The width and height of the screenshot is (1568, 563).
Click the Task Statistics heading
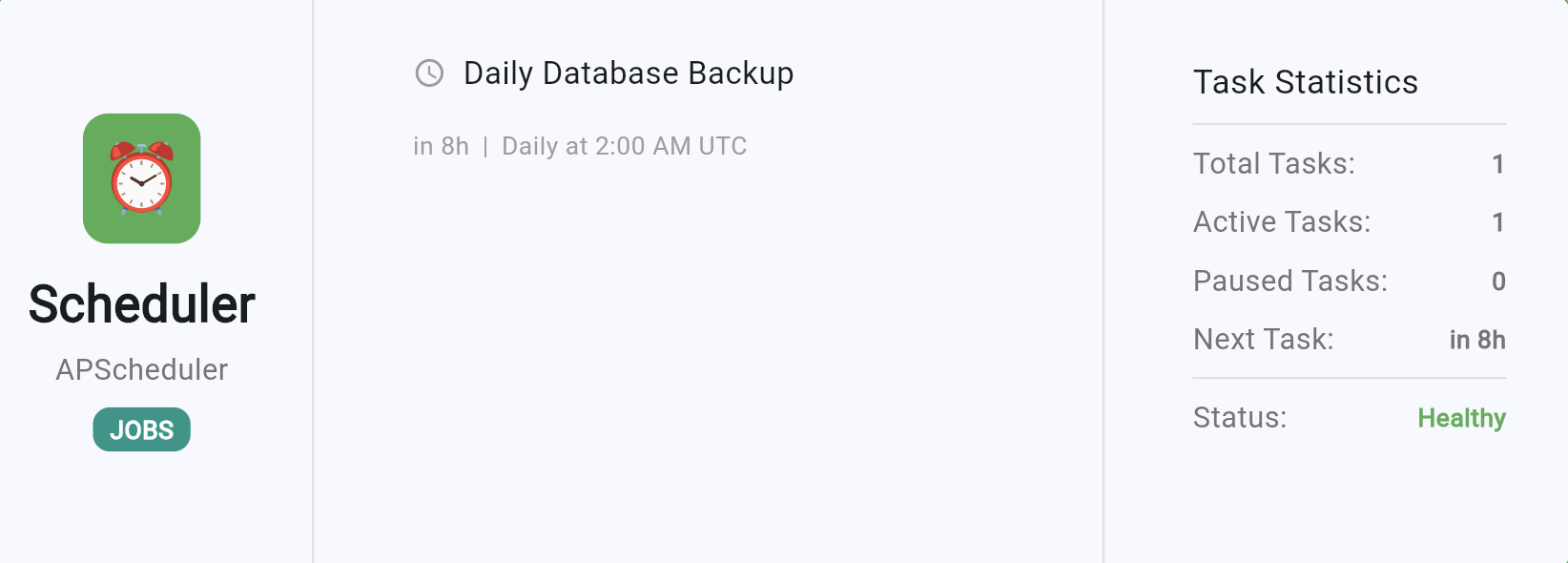1305,82
